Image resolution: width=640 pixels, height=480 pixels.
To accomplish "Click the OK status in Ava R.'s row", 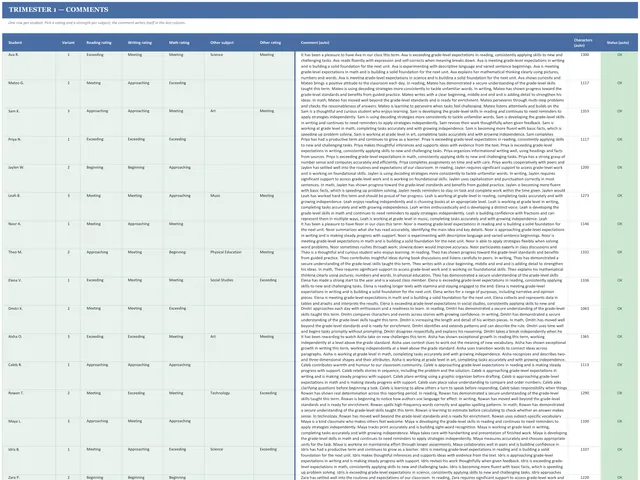I will pyautogui.click(x=619, y=66).
